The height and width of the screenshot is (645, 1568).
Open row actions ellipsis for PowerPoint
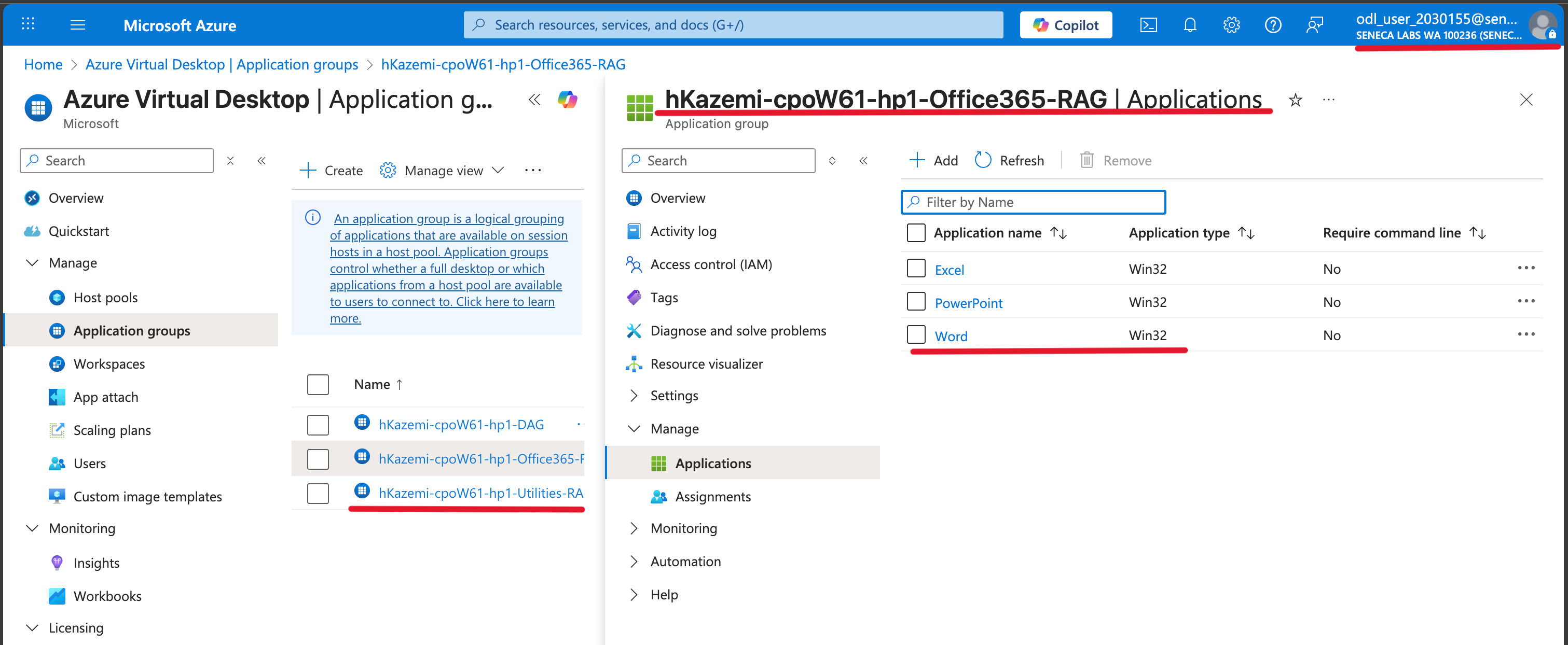pyautogui.click(x=1525, y=301)
